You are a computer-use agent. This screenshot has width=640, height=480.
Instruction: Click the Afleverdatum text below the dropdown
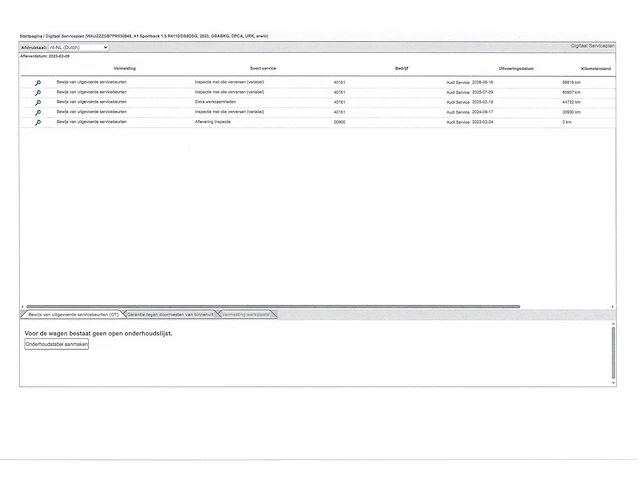click(x=45, y=56)
